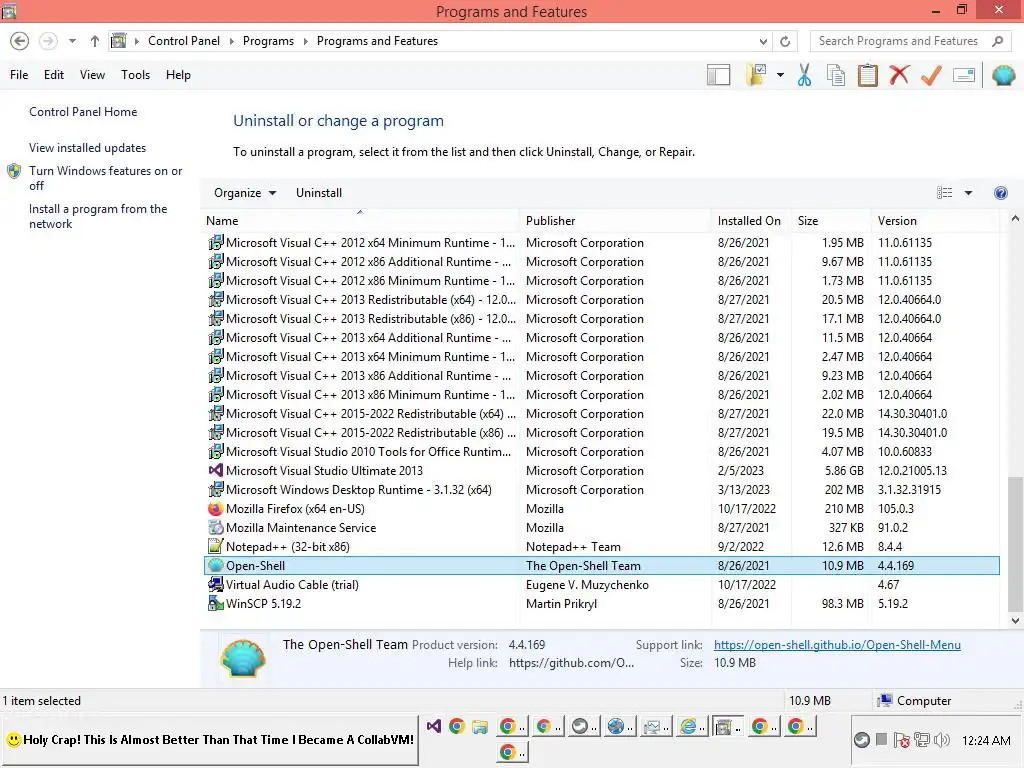1024x768 pixels.
Task: Open the folder options dropdown arrow
Action: click(x=780, y=75)
